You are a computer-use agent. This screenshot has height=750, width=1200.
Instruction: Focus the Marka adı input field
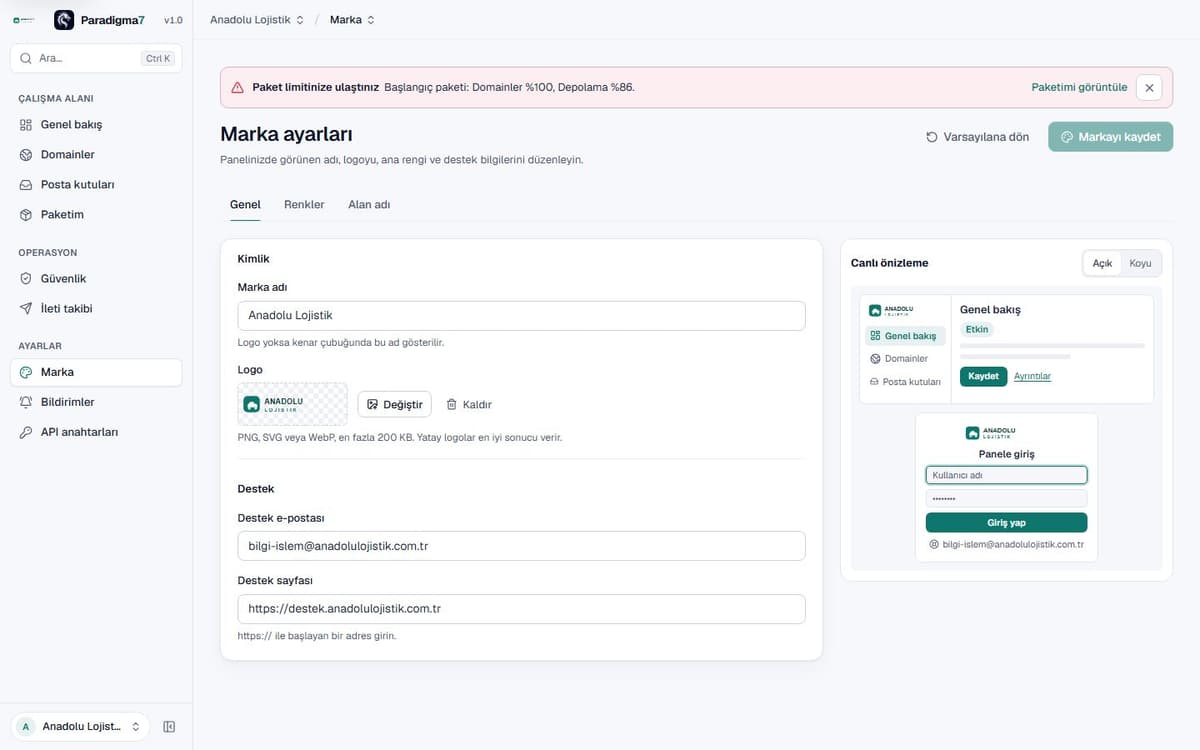point(521,316)
